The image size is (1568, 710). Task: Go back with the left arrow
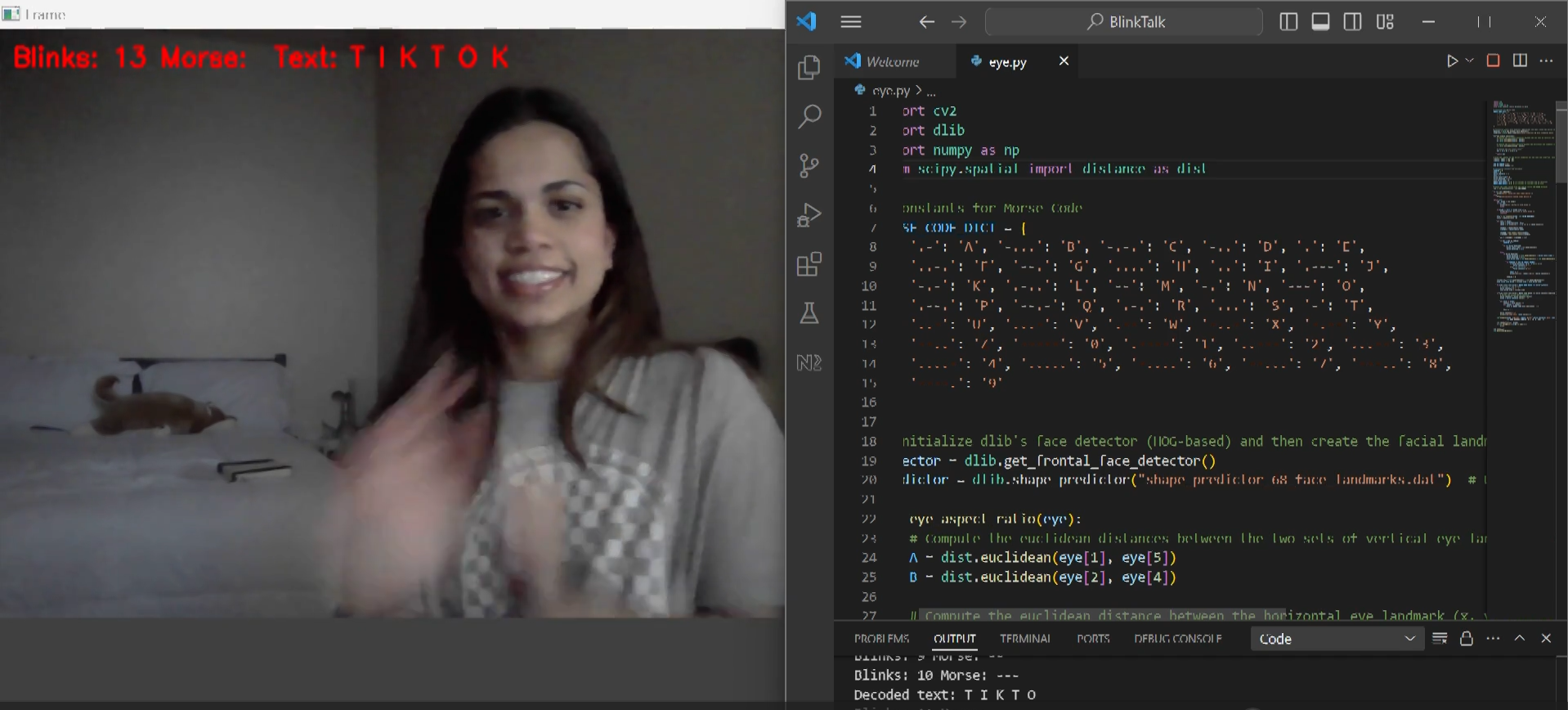(x=926, y=22)
